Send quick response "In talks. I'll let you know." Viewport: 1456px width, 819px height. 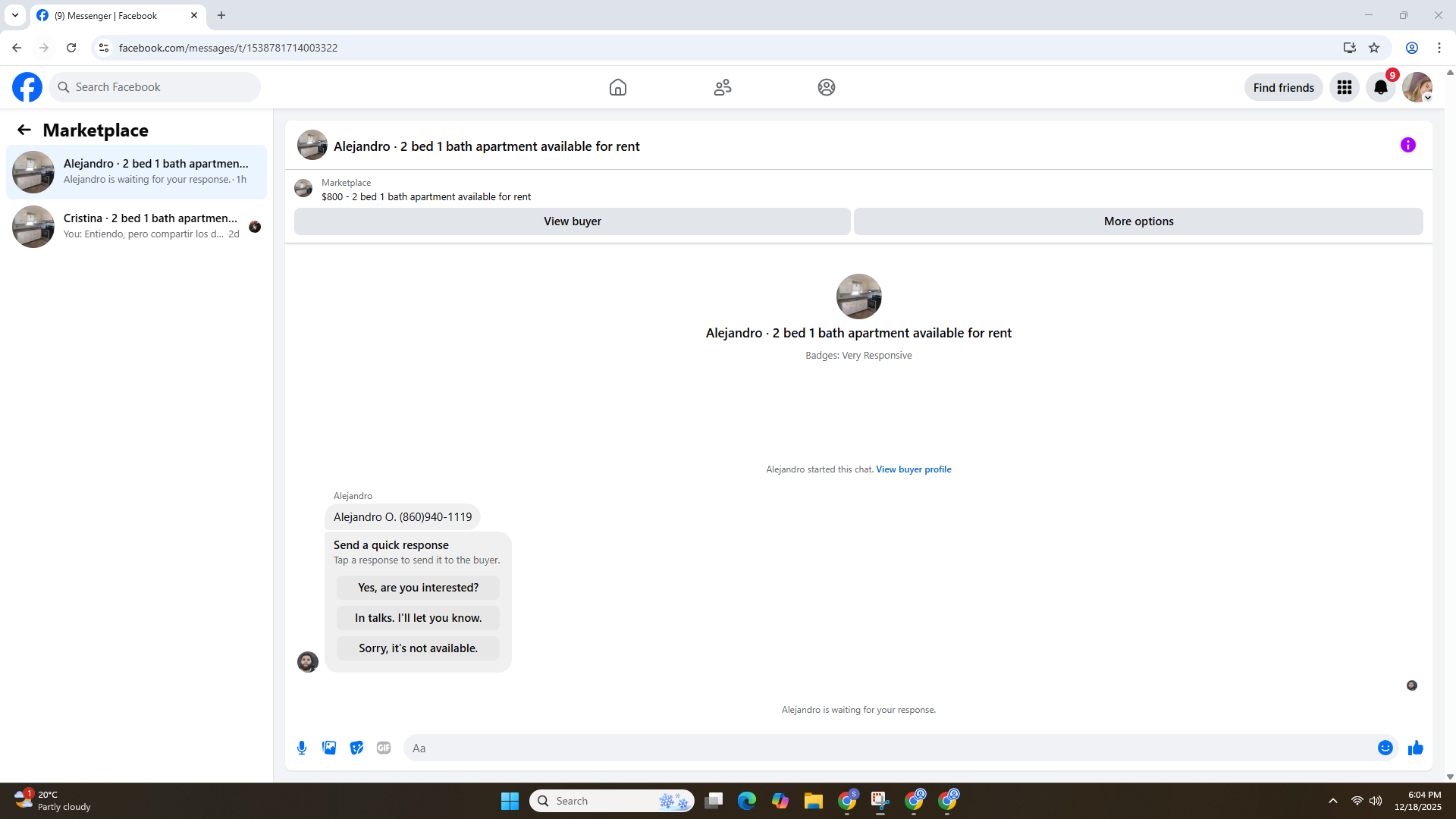pyautogui.click(x=419, y=618)
